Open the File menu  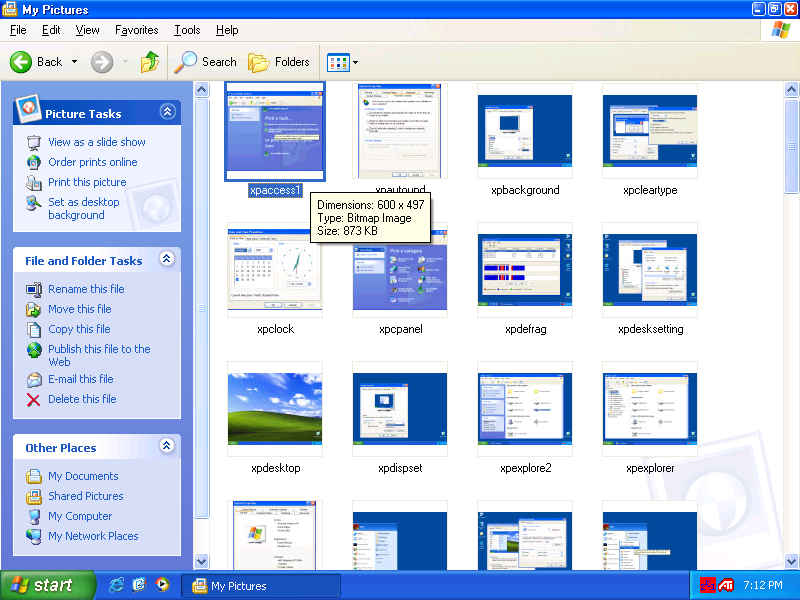[x=18, y=30]
